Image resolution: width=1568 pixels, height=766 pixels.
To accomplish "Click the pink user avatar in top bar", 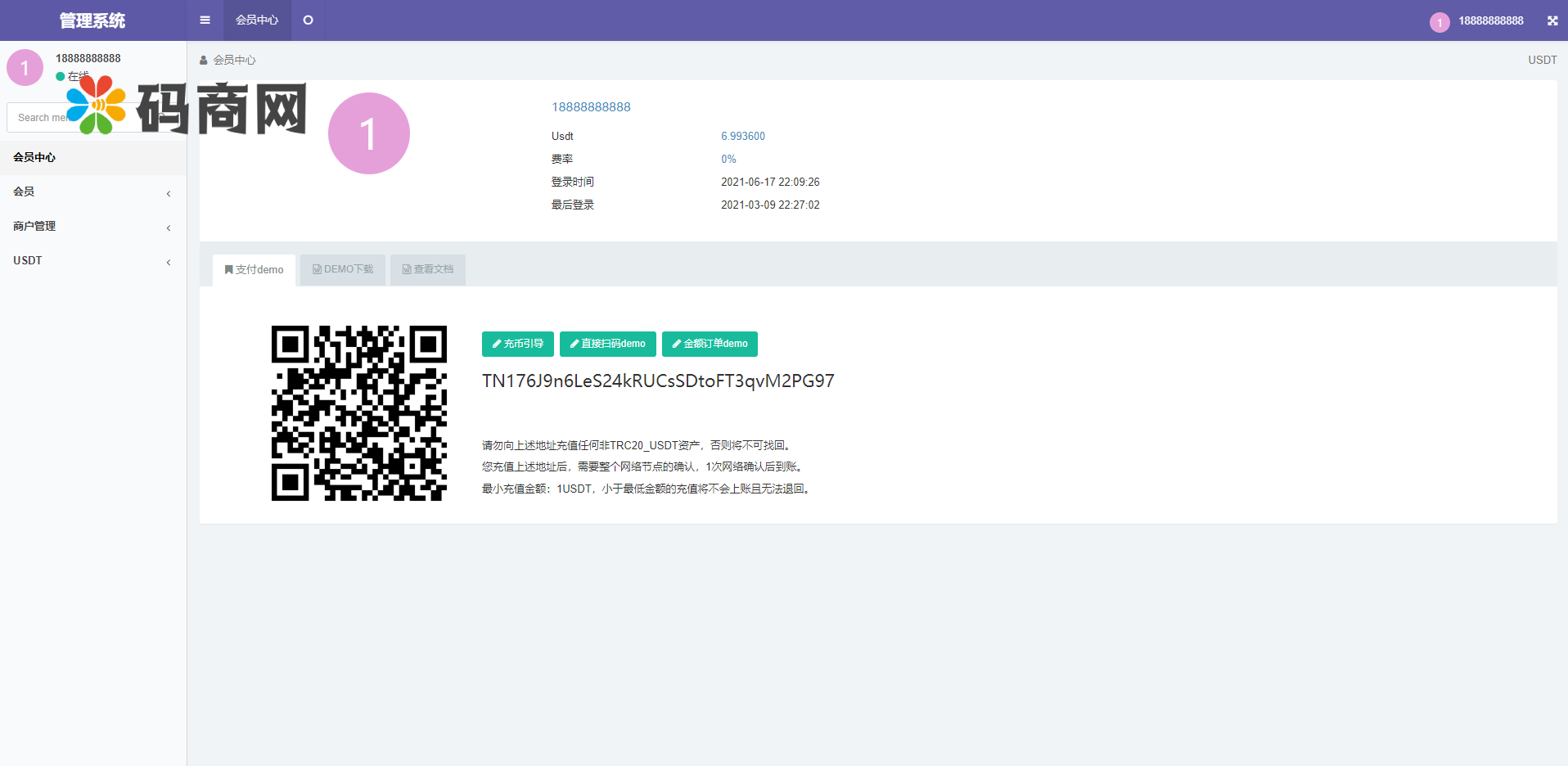I will [1440, 22].
